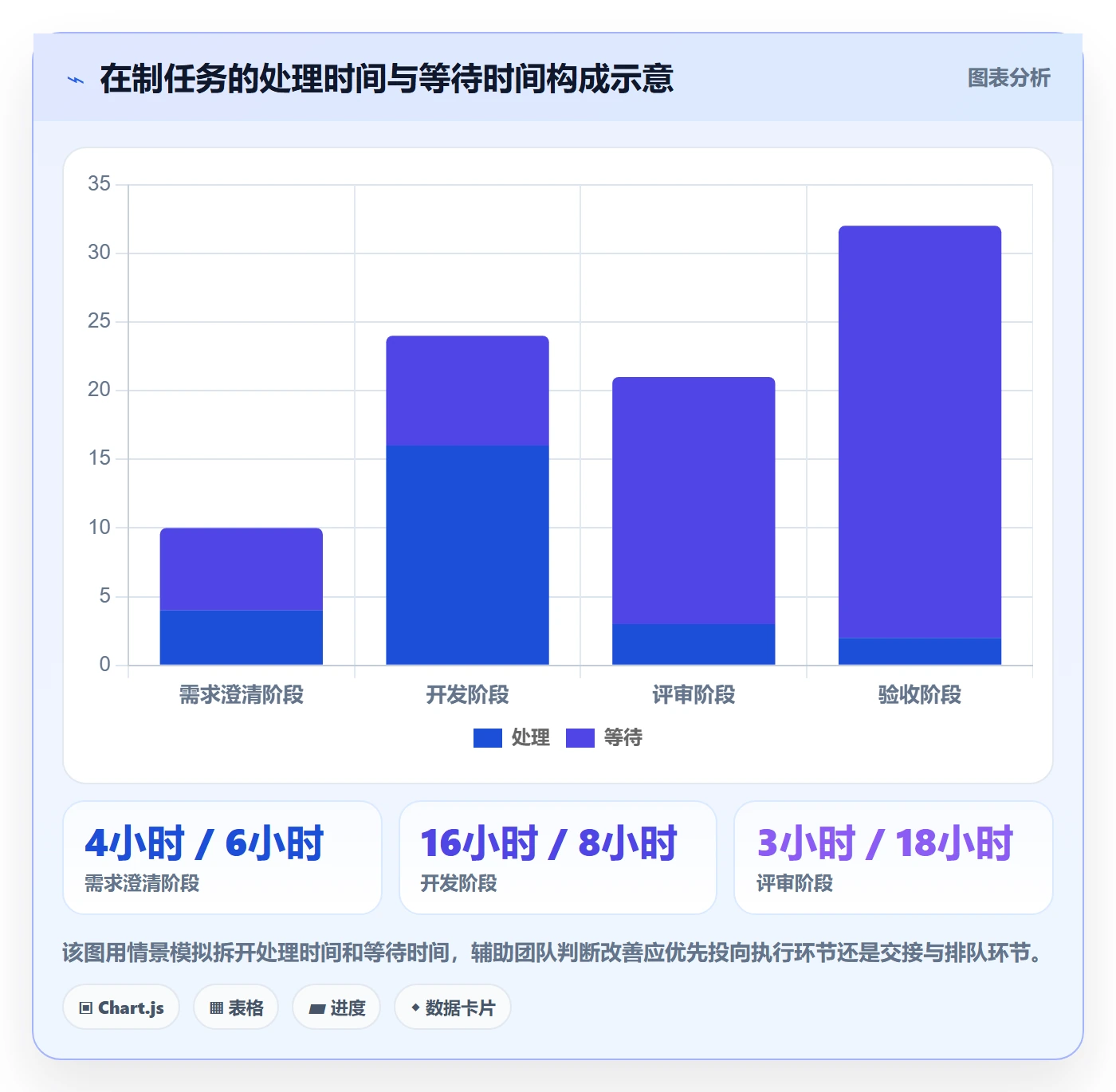Select the 表格 tag
1116x1092 pixels.
click(236, 1008)
